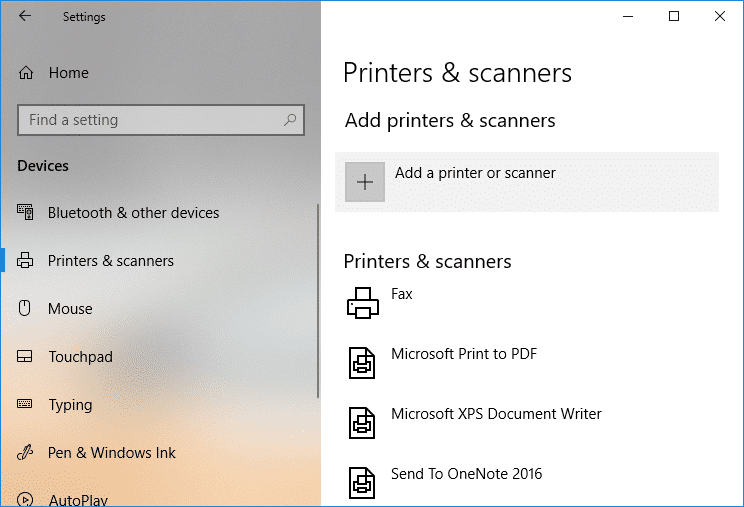Image resolution: width=744 pixels, height=507 pixels.
Task: Select the Mouse sidebar icon
Action: (x=24, y=308)
